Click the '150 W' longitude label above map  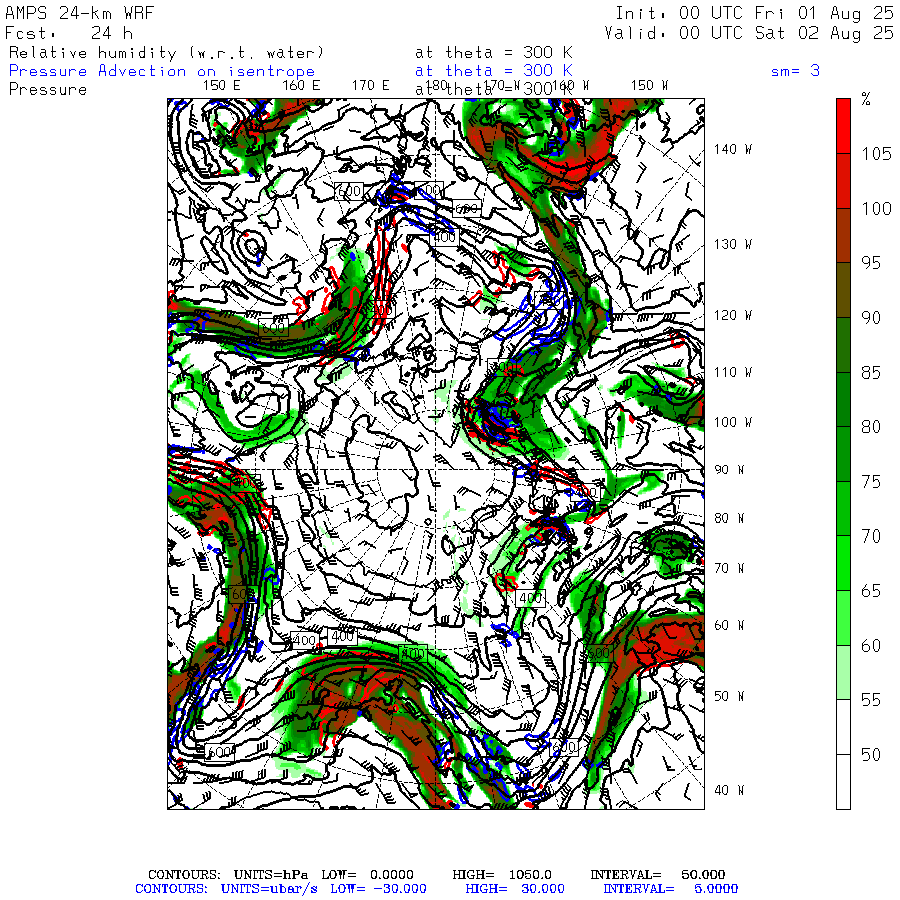649,86
